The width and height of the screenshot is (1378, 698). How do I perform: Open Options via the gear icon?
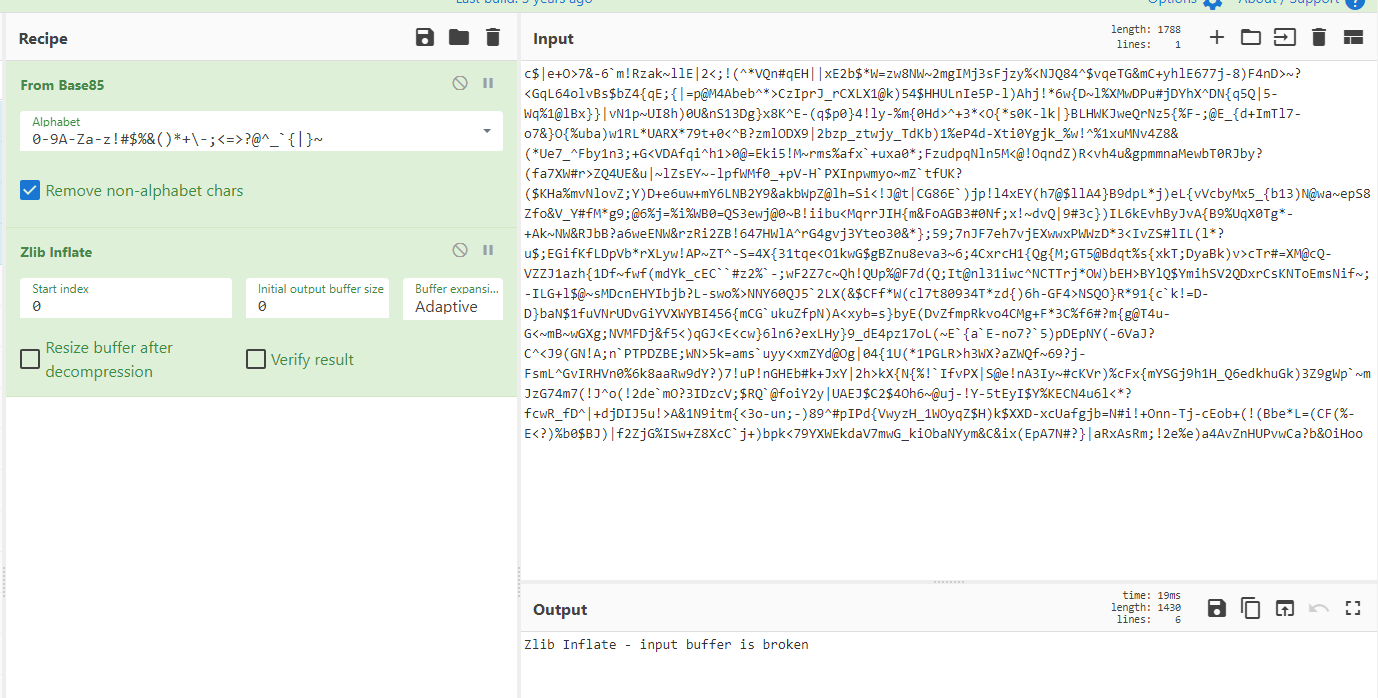click(1213, 3)
